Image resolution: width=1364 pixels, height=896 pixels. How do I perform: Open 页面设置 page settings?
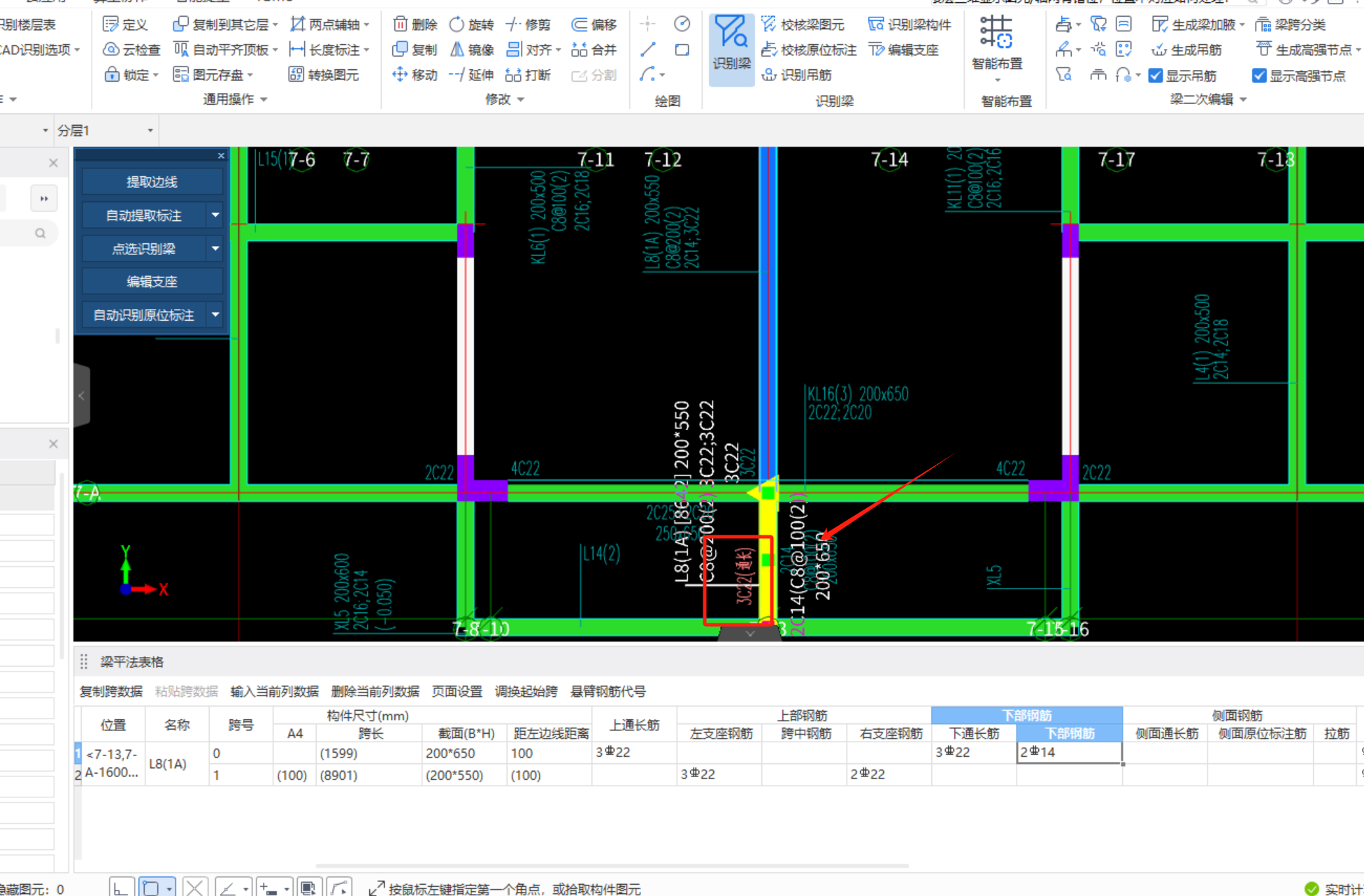click(457, 691)
